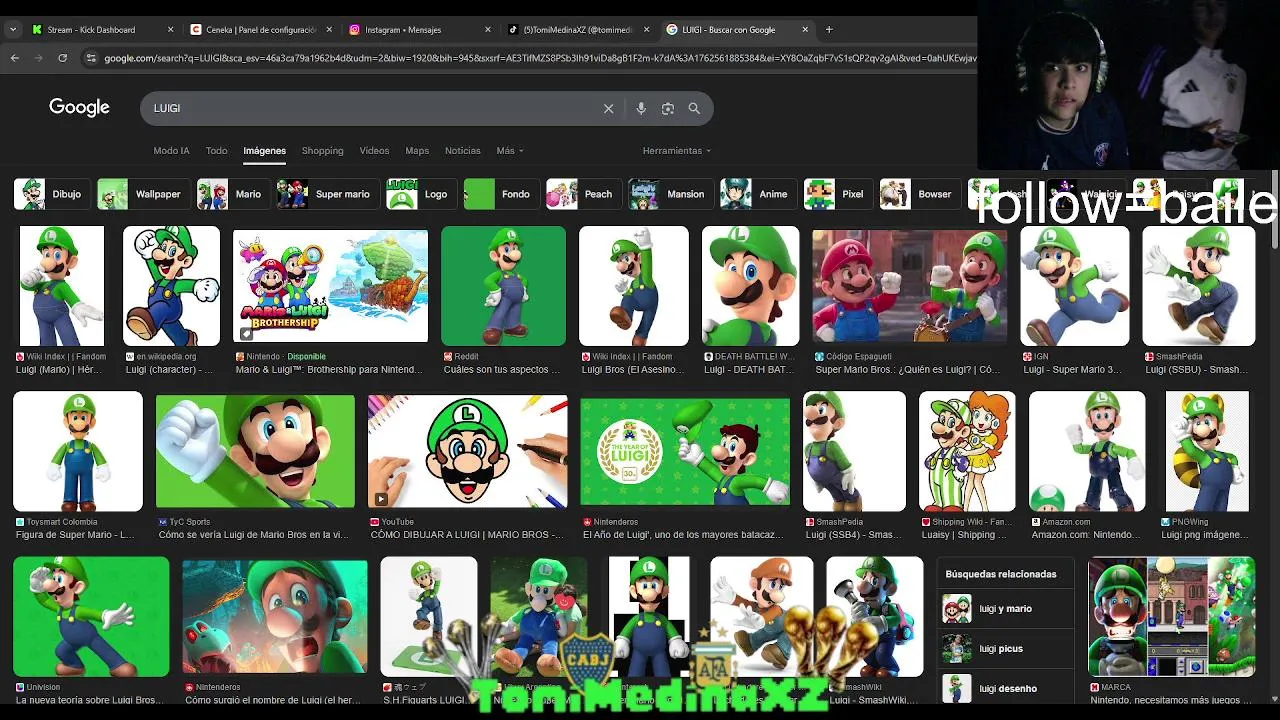Go forward in browser history

coord(39,58)
